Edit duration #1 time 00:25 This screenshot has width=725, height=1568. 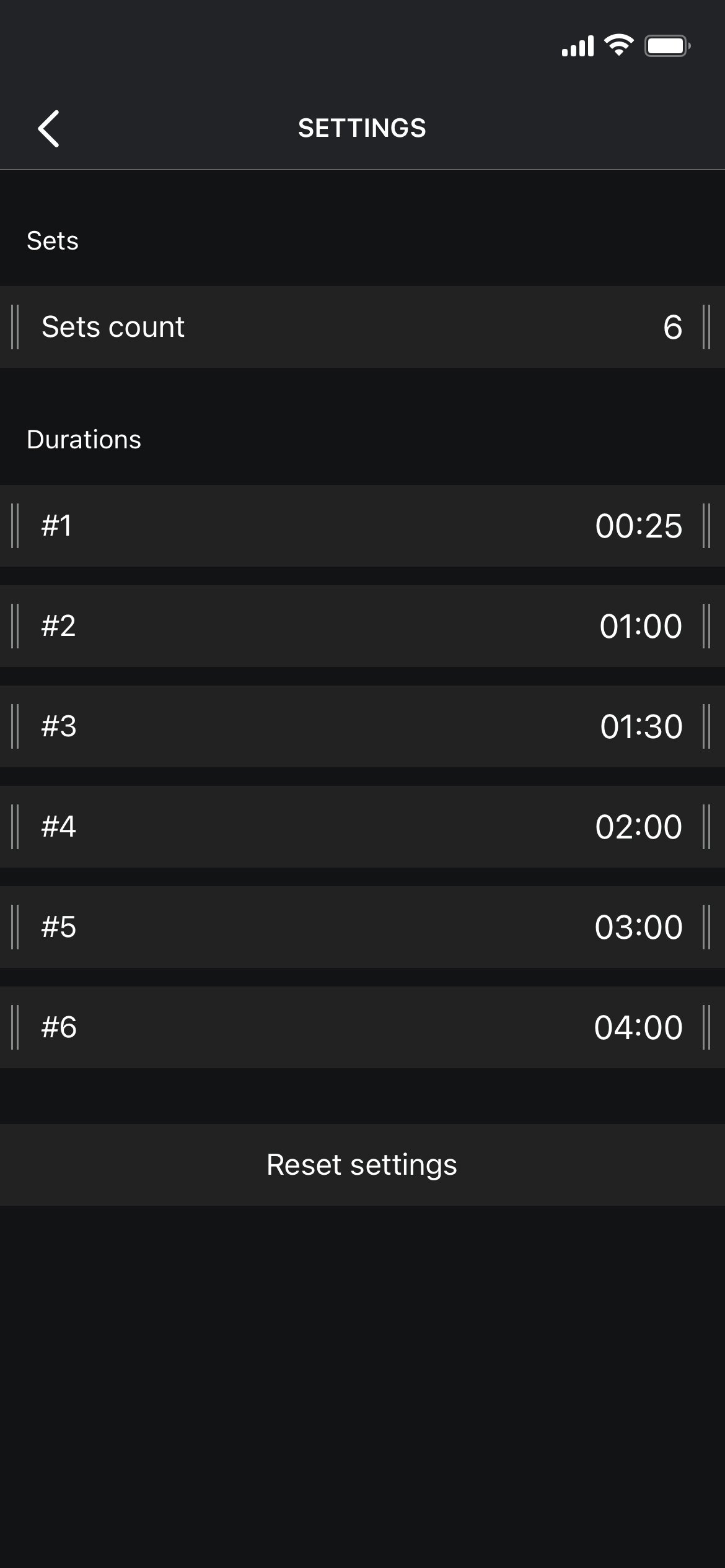(x=638, y=526)
